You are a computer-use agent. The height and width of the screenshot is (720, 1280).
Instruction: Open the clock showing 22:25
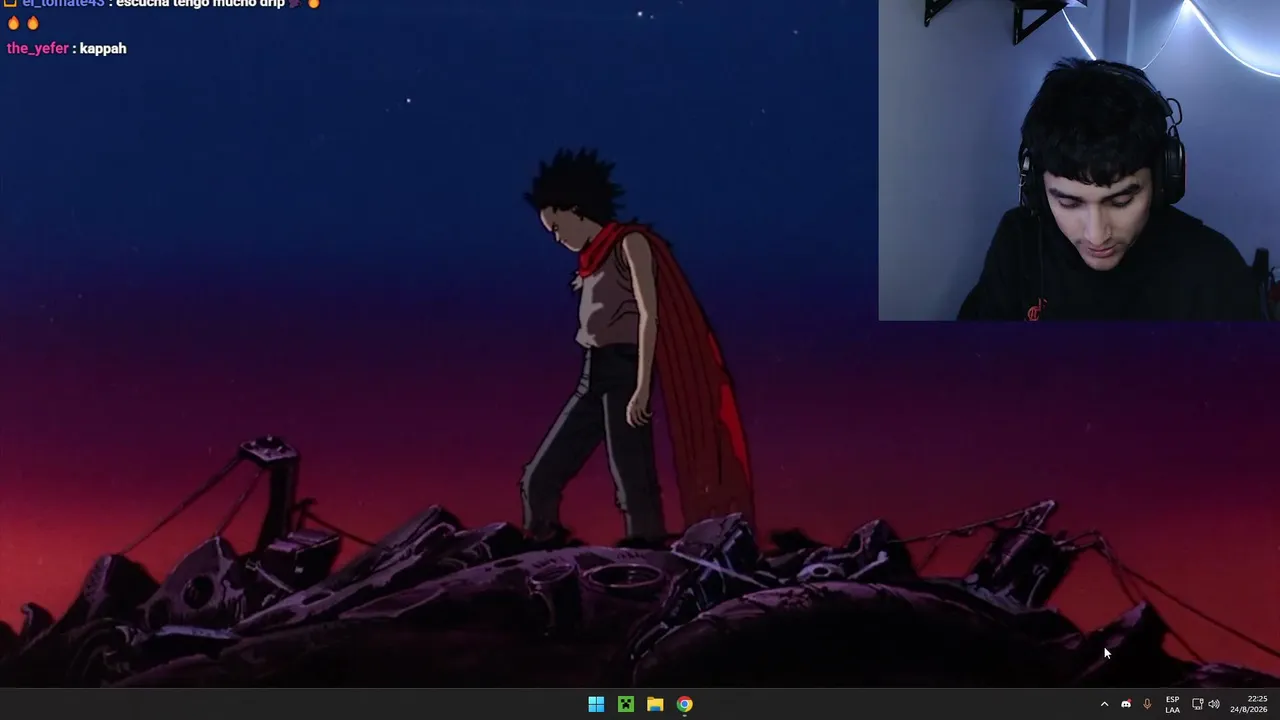[x=1249, y=704]
